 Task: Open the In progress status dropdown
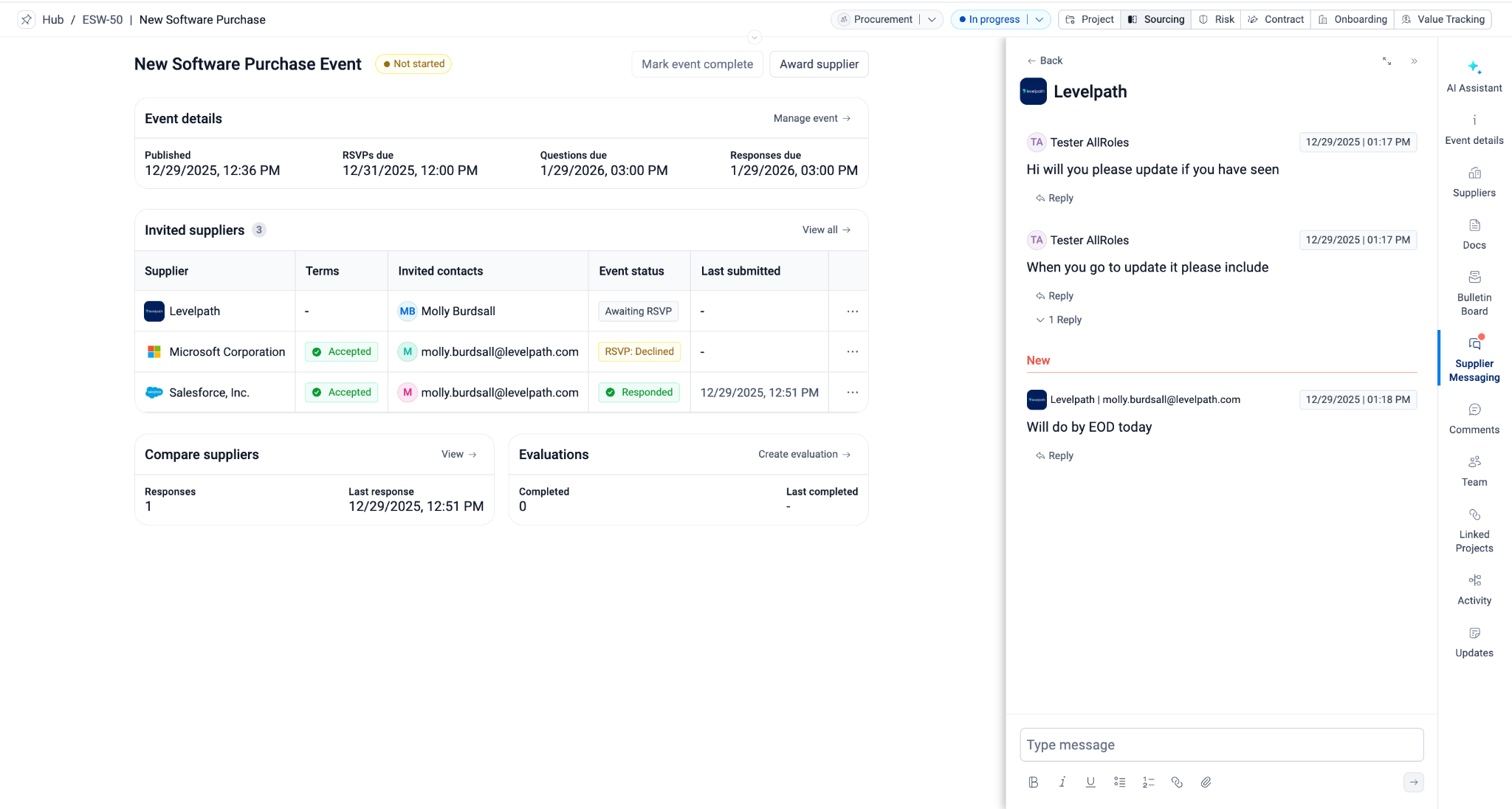[x=1039, y=20]
